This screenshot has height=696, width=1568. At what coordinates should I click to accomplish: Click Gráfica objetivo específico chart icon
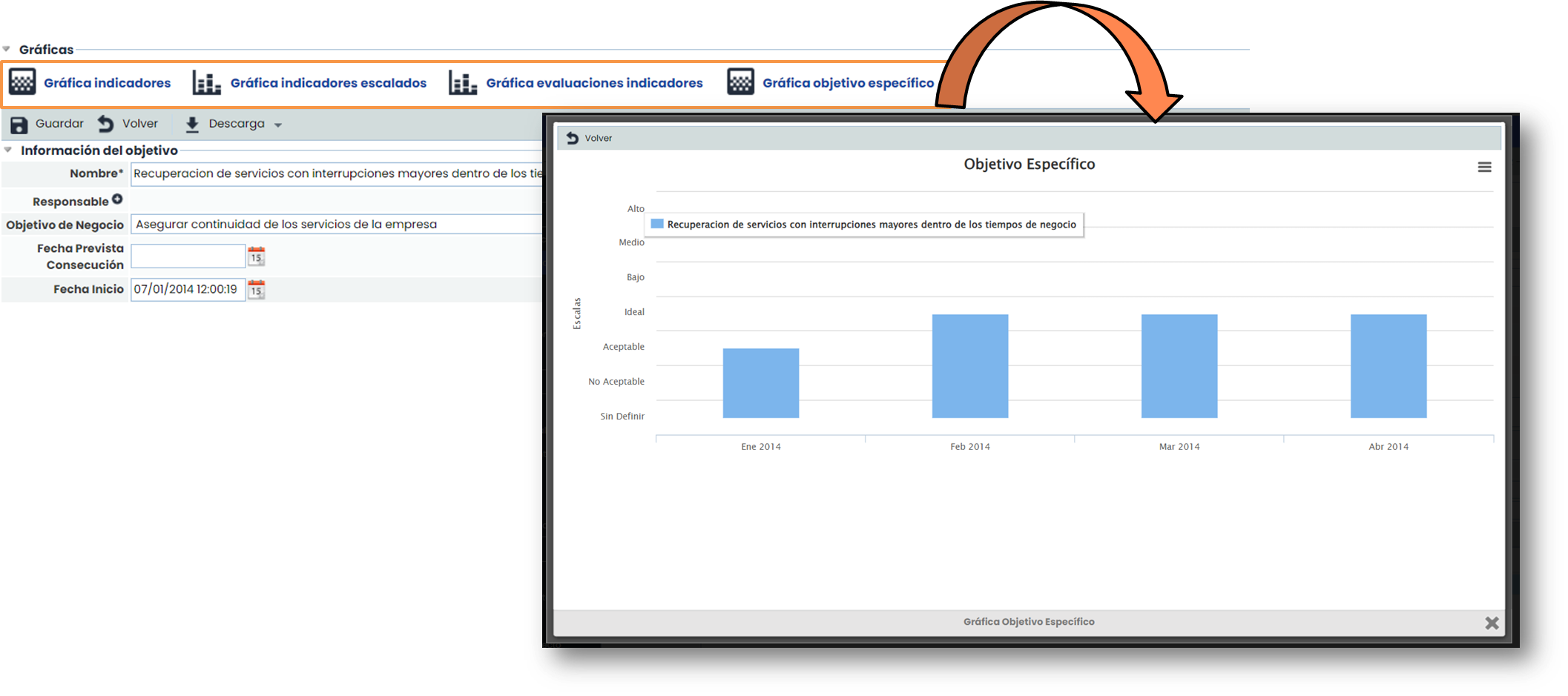tap(740, 82)
